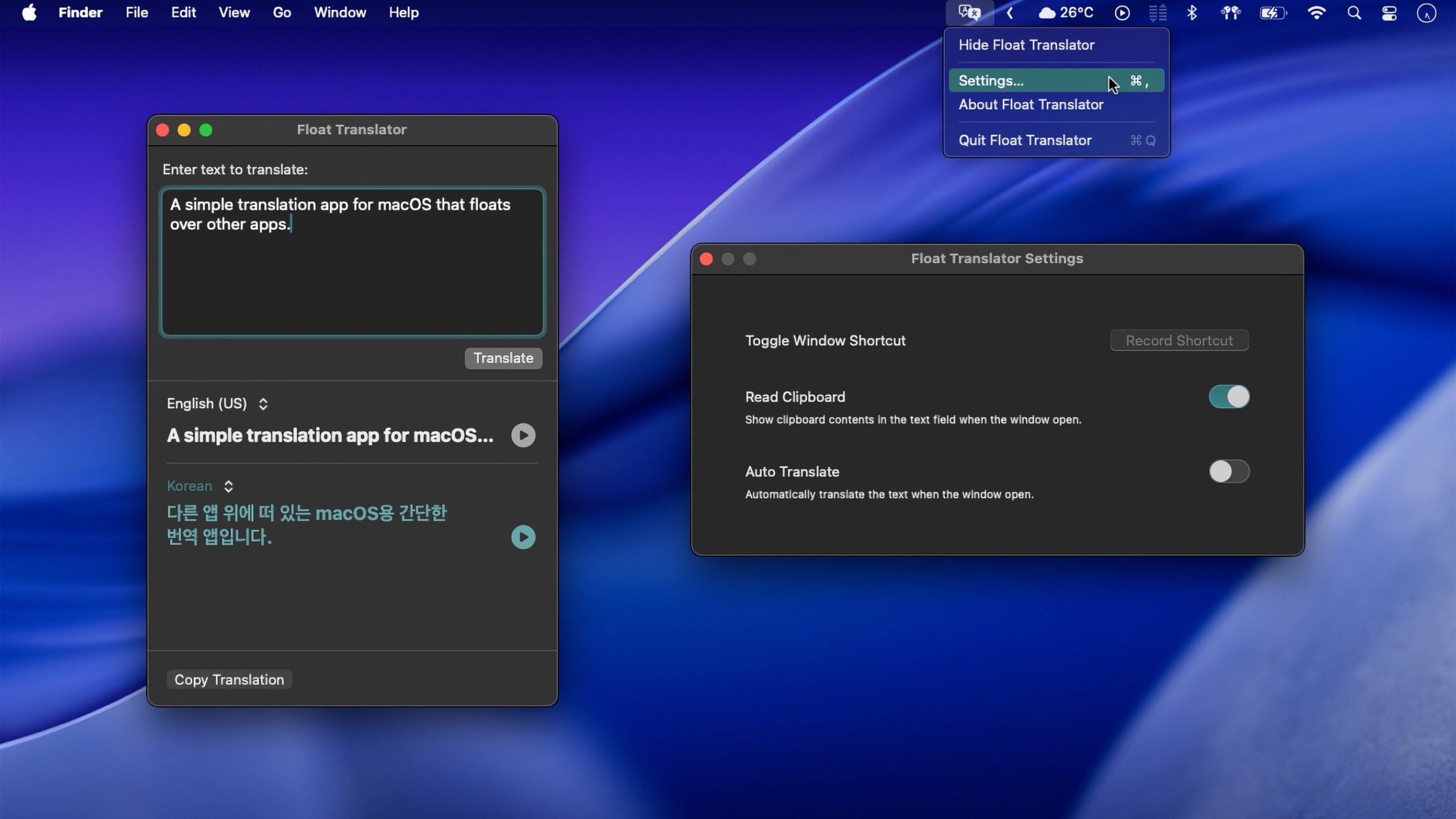Click the battery charging status icon

[1272, 13]
